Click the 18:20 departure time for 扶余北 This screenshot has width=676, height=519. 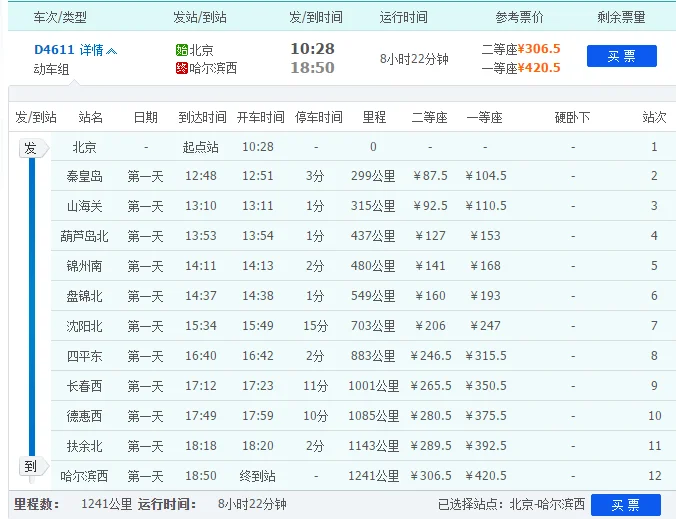tap(258, 445)
